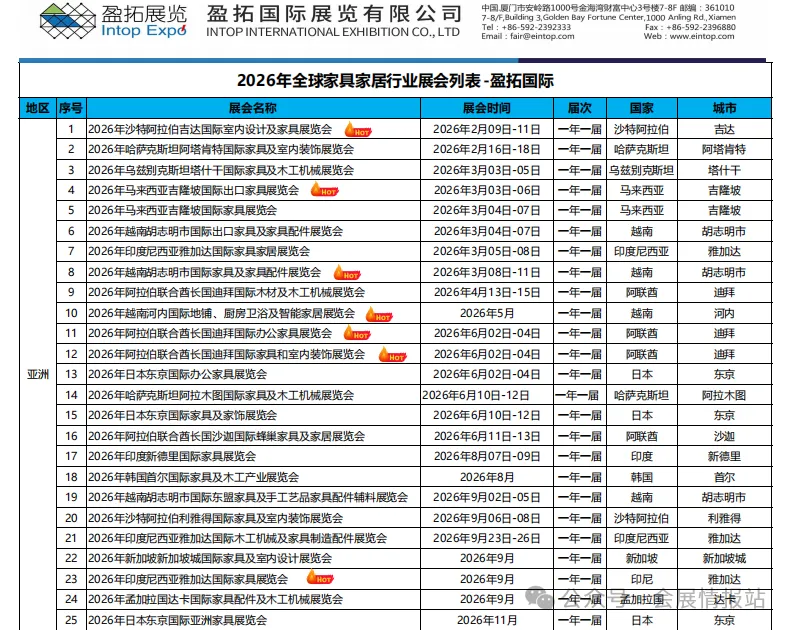The image size is (791, 630).
Task: Select 2026年哈萨克斯坦阿拉木图国际家具及木工机械展览会
Action: (x=221, y=395)
